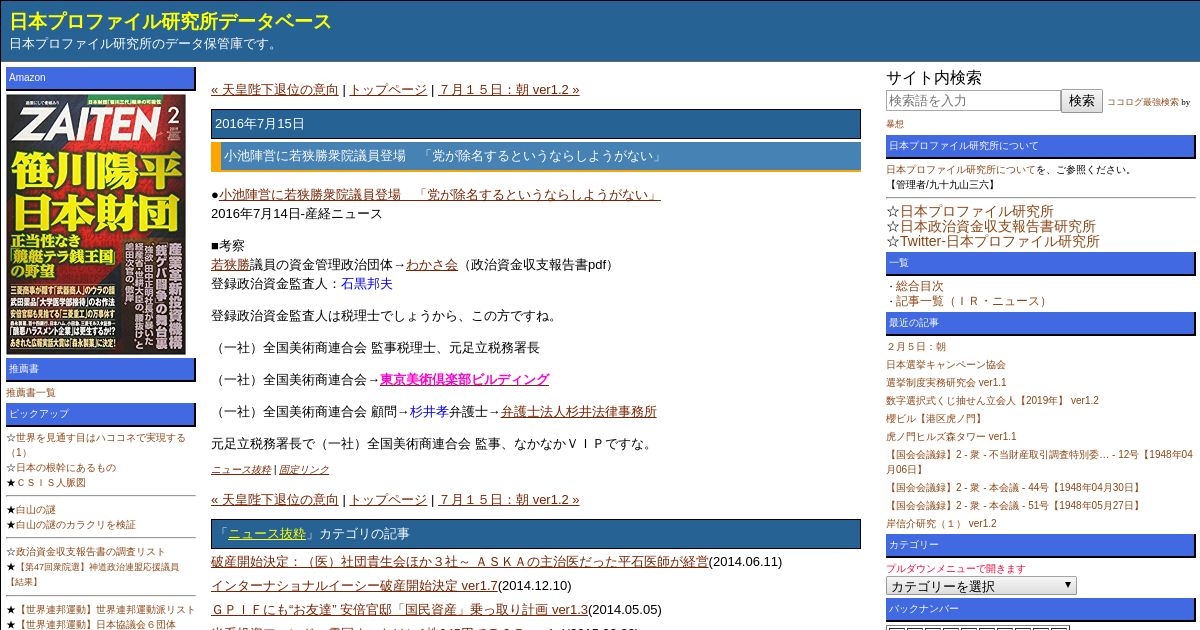Open the 推薦書一覧 link
1200x630 pixels.
coord(31,393)
